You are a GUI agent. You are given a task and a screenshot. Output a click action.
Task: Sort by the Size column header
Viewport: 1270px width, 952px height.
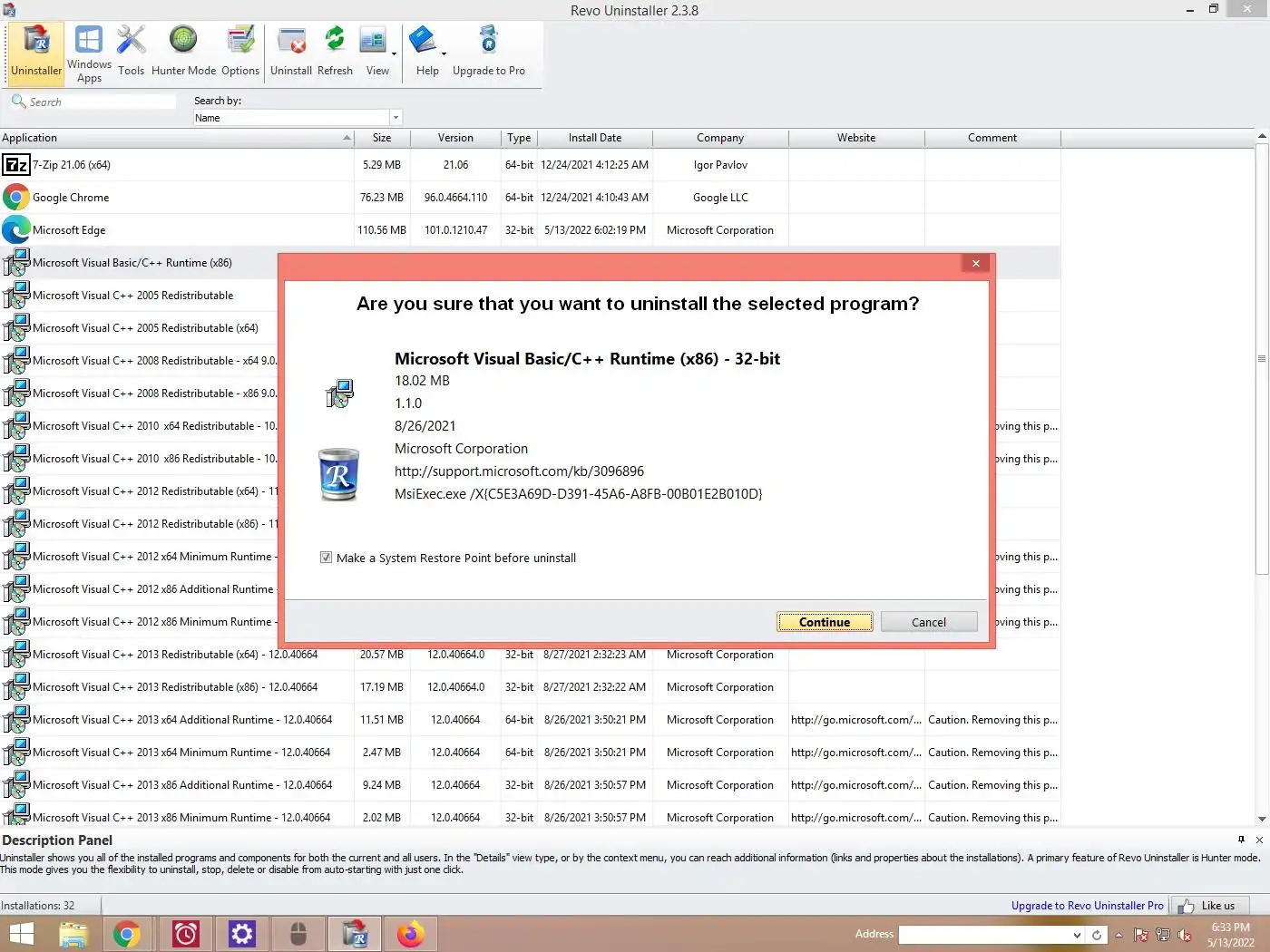pos(382,138)
